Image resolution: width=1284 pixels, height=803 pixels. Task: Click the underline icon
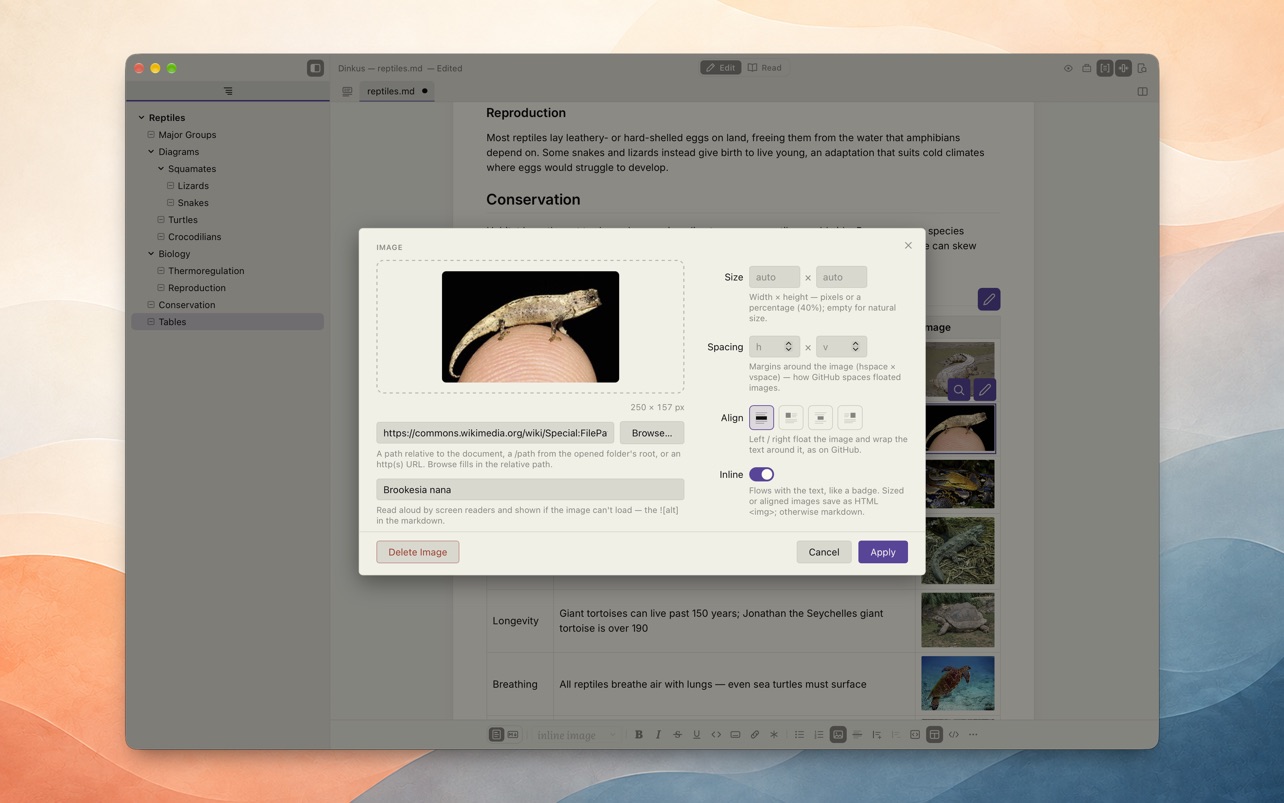[697, 735]
